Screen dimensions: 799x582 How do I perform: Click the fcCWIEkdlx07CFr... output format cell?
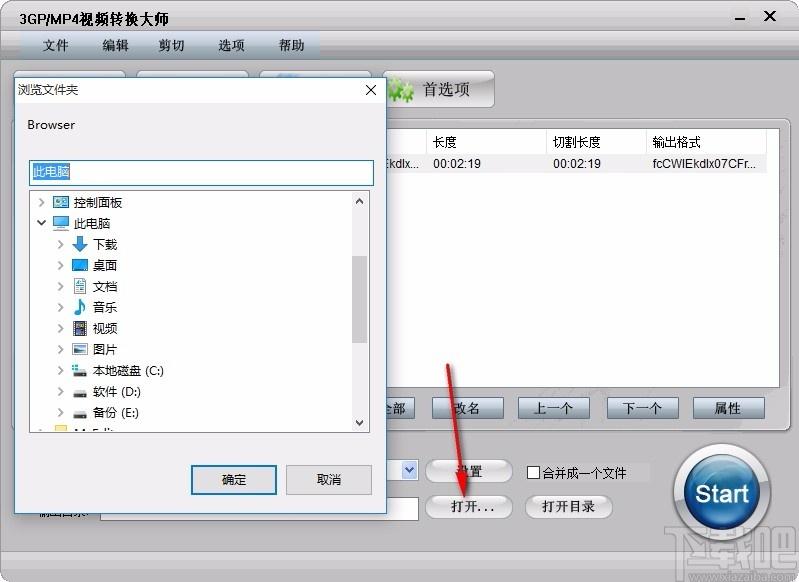coord(704,164)
